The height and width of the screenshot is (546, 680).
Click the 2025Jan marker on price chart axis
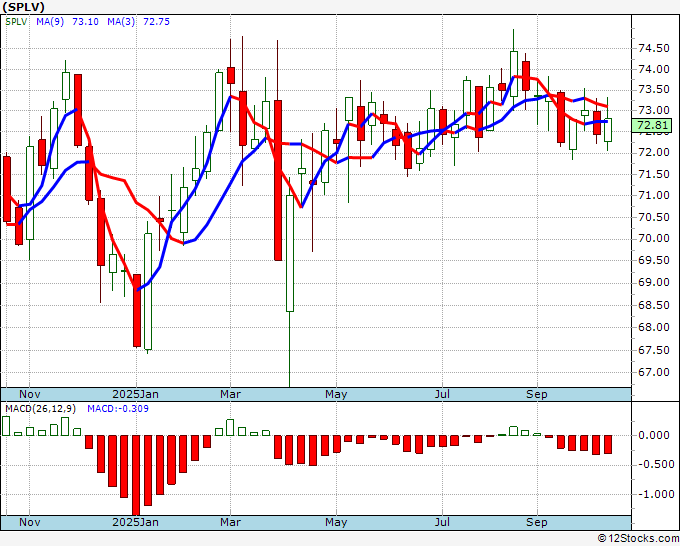(135, 394)
